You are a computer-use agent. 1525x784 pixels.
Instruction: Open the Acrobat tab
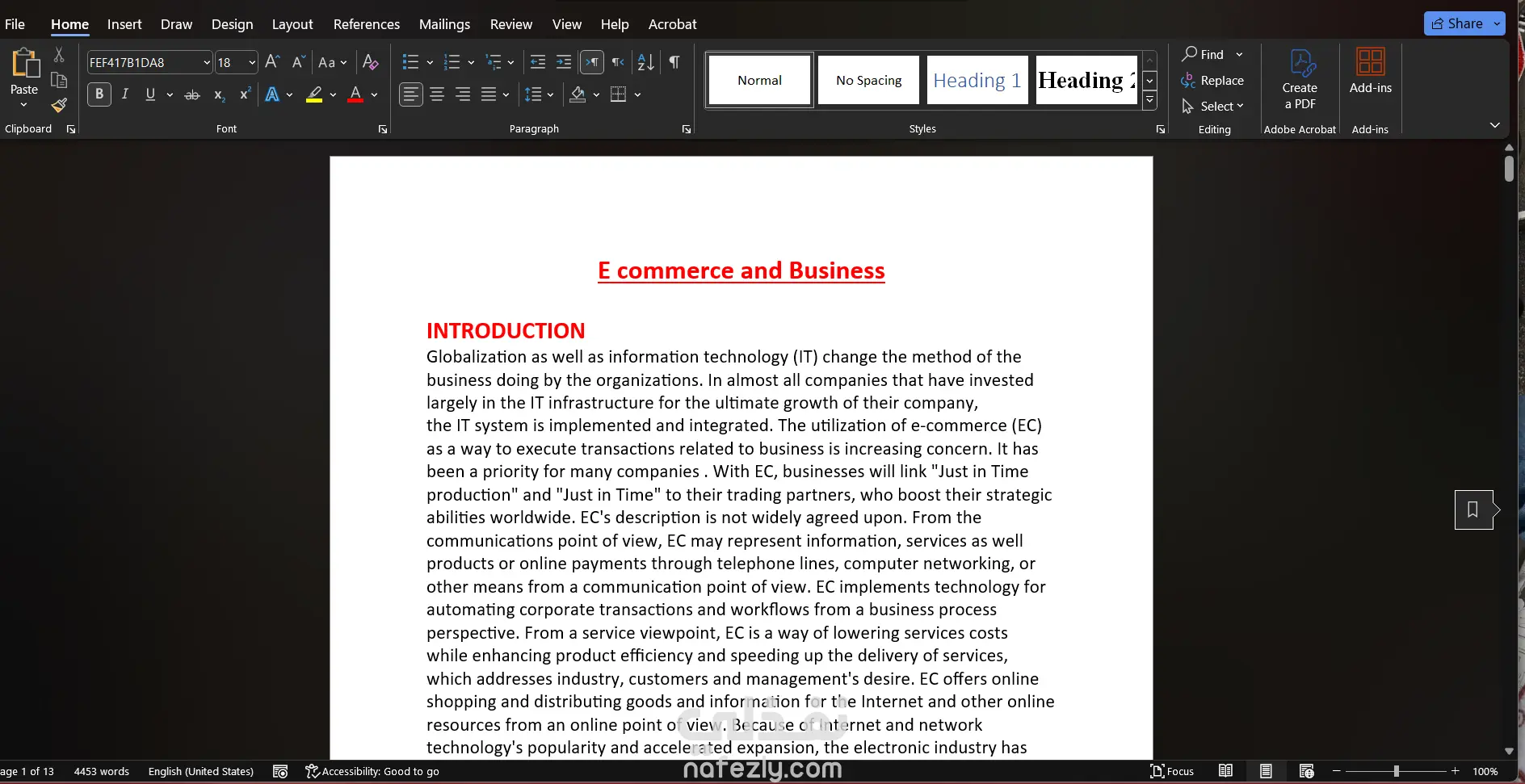[x=672, y=24]
